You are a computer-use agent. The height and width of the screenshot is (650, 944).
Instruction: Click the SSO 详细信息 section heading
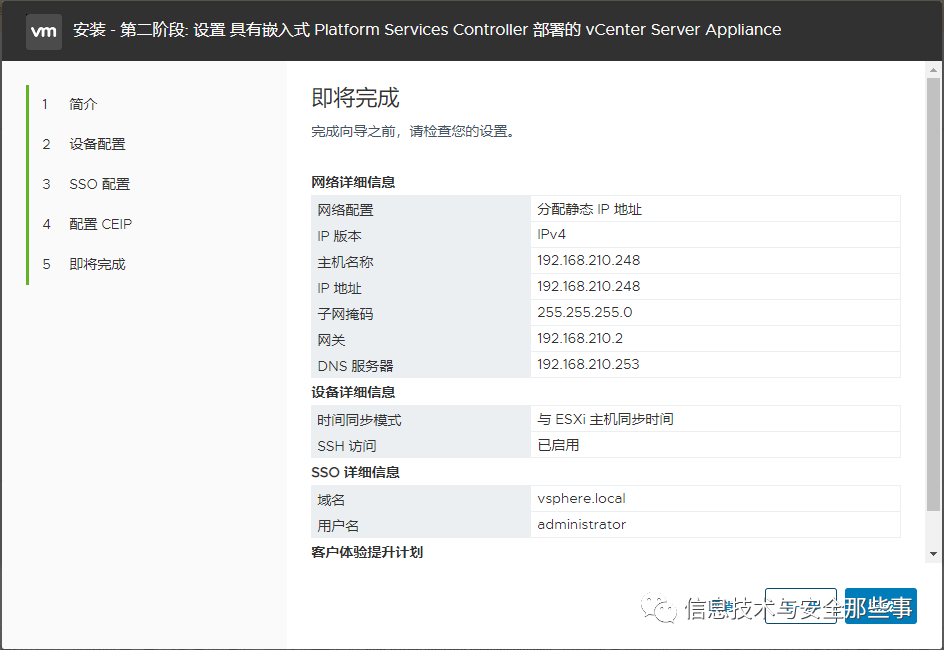tap(355, 472)
